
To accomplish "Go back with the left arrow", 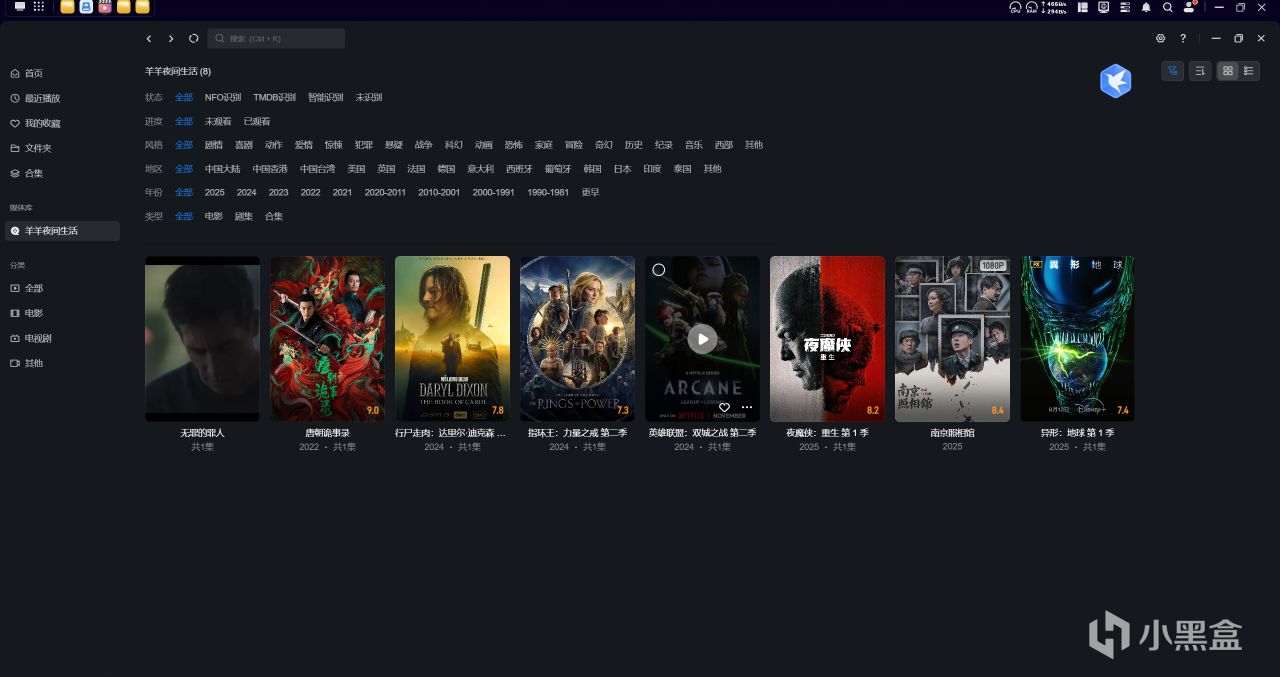I will (149, 39).
